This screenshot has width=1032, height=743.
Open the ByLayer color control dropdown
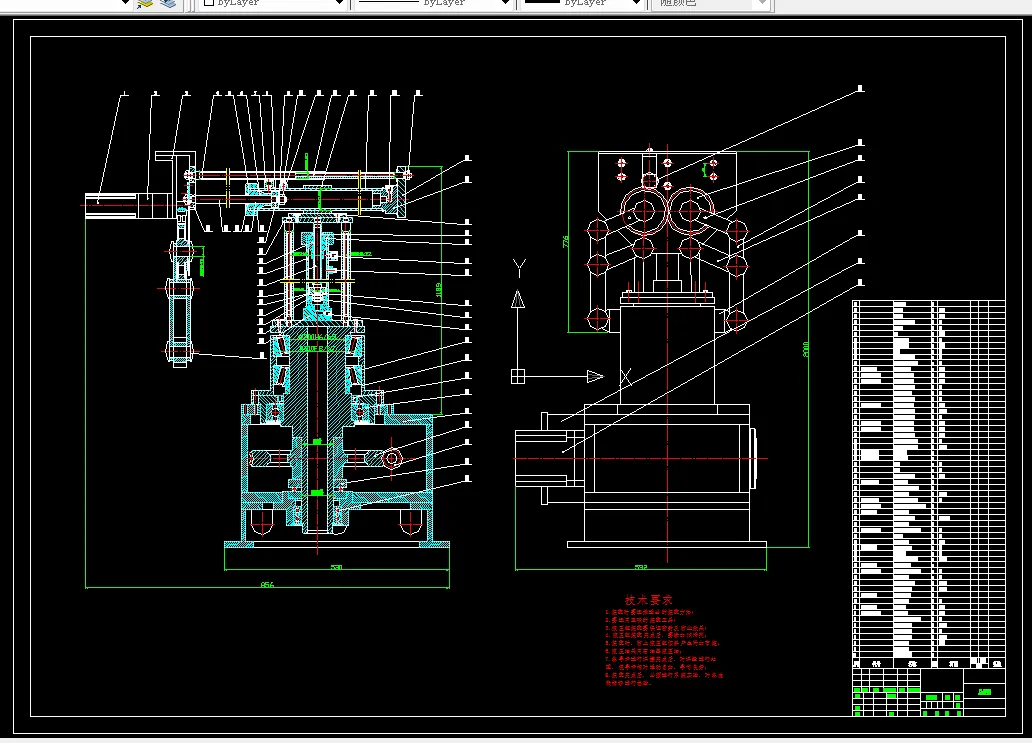[x=273, y=3]
